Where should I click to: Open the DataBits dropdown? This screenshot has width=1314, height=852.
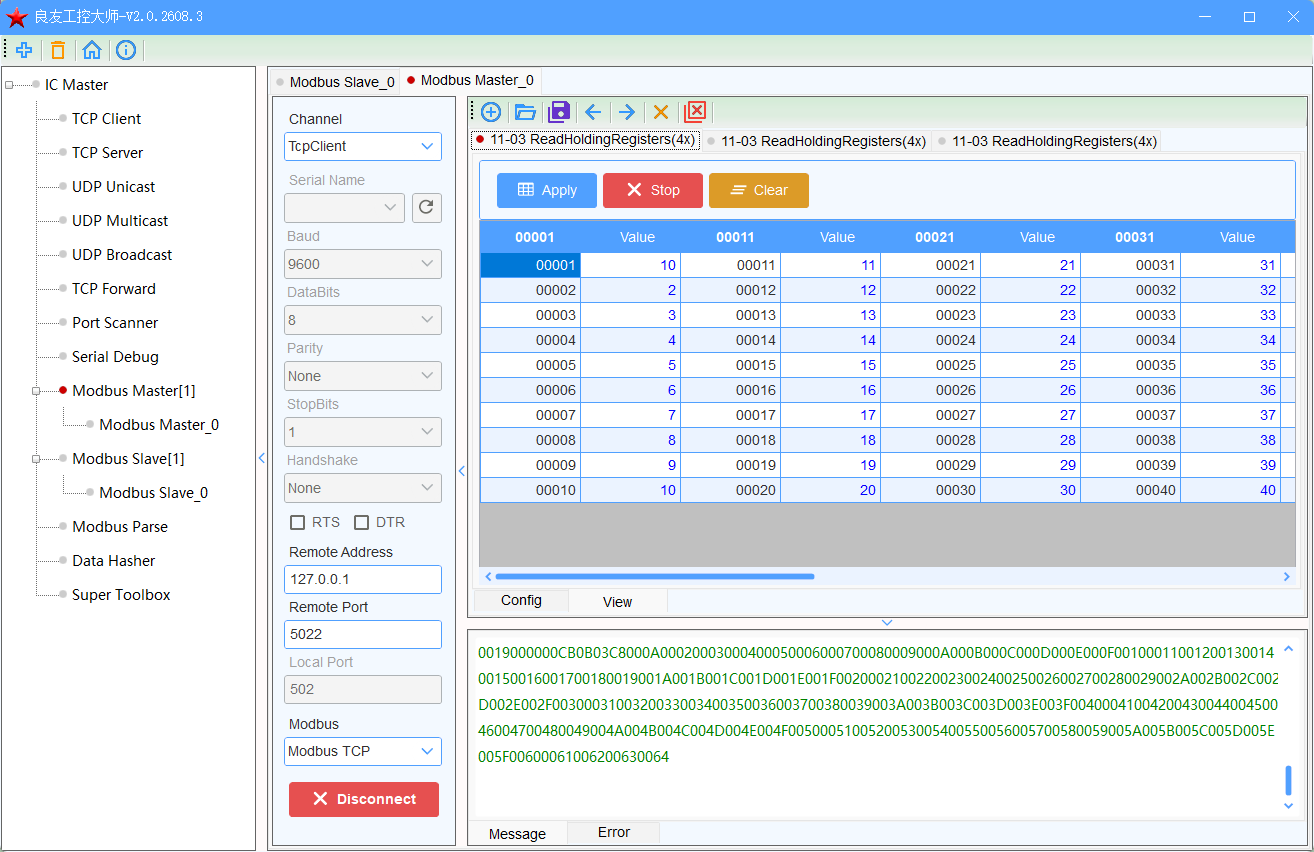363,320
